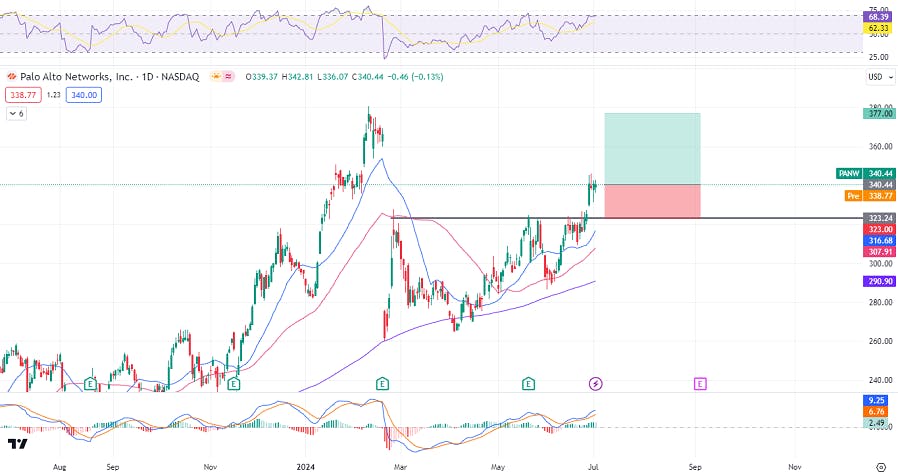The width and height of the screenshot is (898, 475).
Task: Open the May 2024 earnings E marker
Action: click(528, 383)
